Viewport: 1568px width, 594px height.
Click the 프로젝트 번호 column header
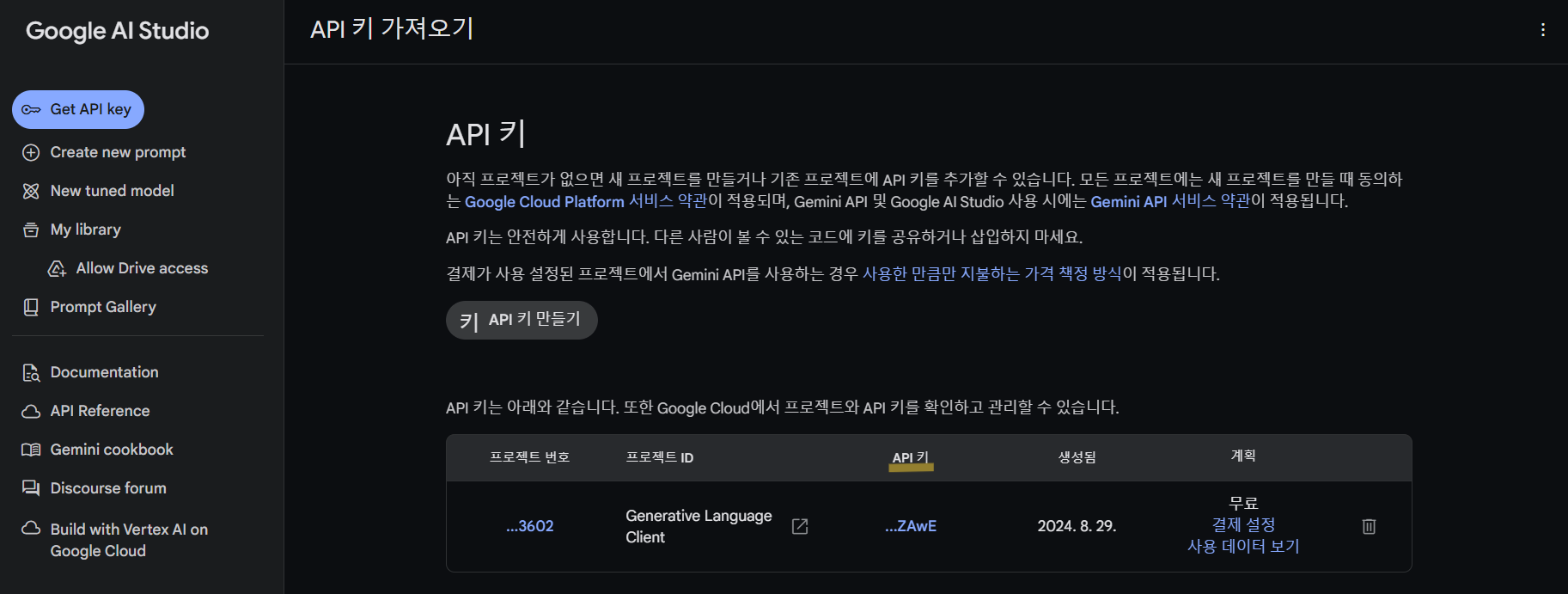coord(529,457)
